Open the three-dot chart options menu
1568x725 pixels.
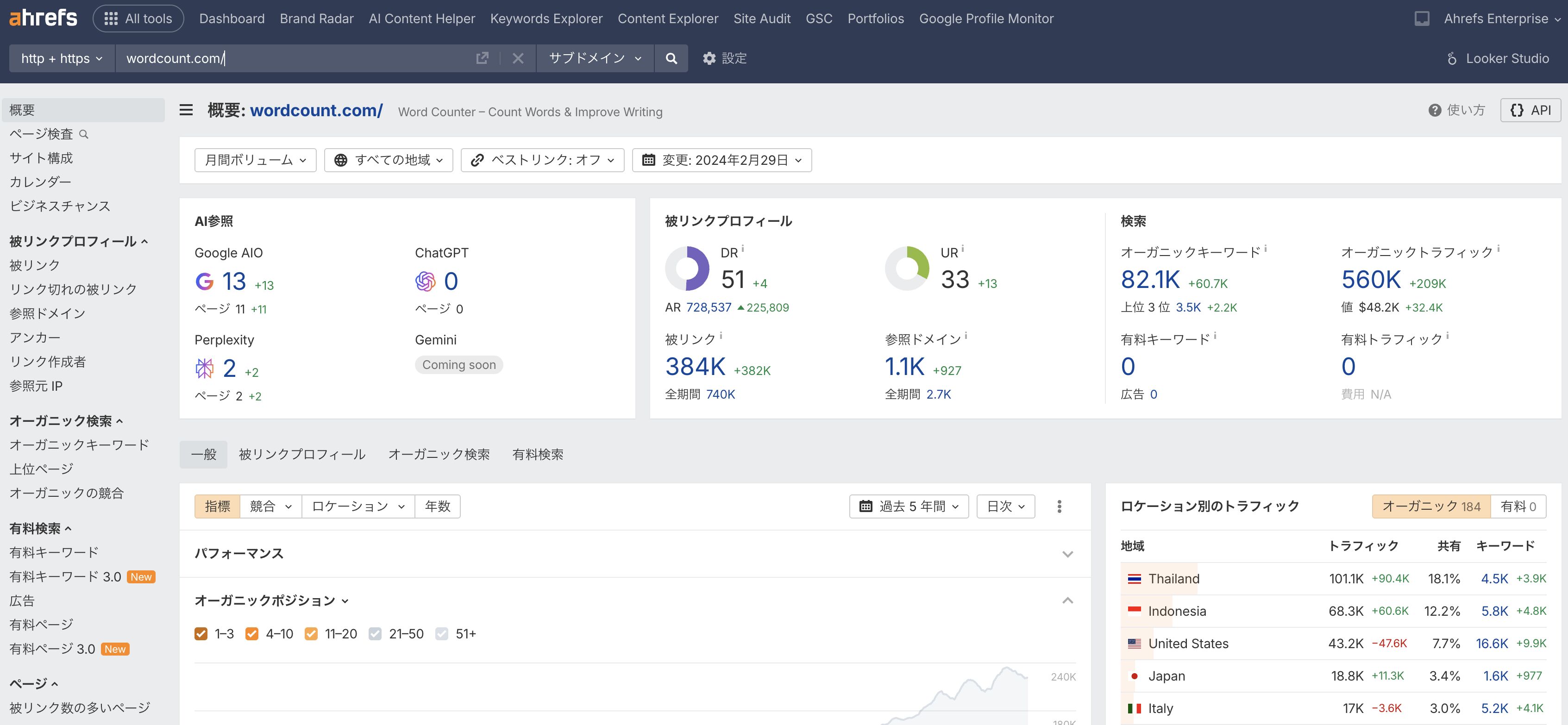click(x=1059, y=506)
